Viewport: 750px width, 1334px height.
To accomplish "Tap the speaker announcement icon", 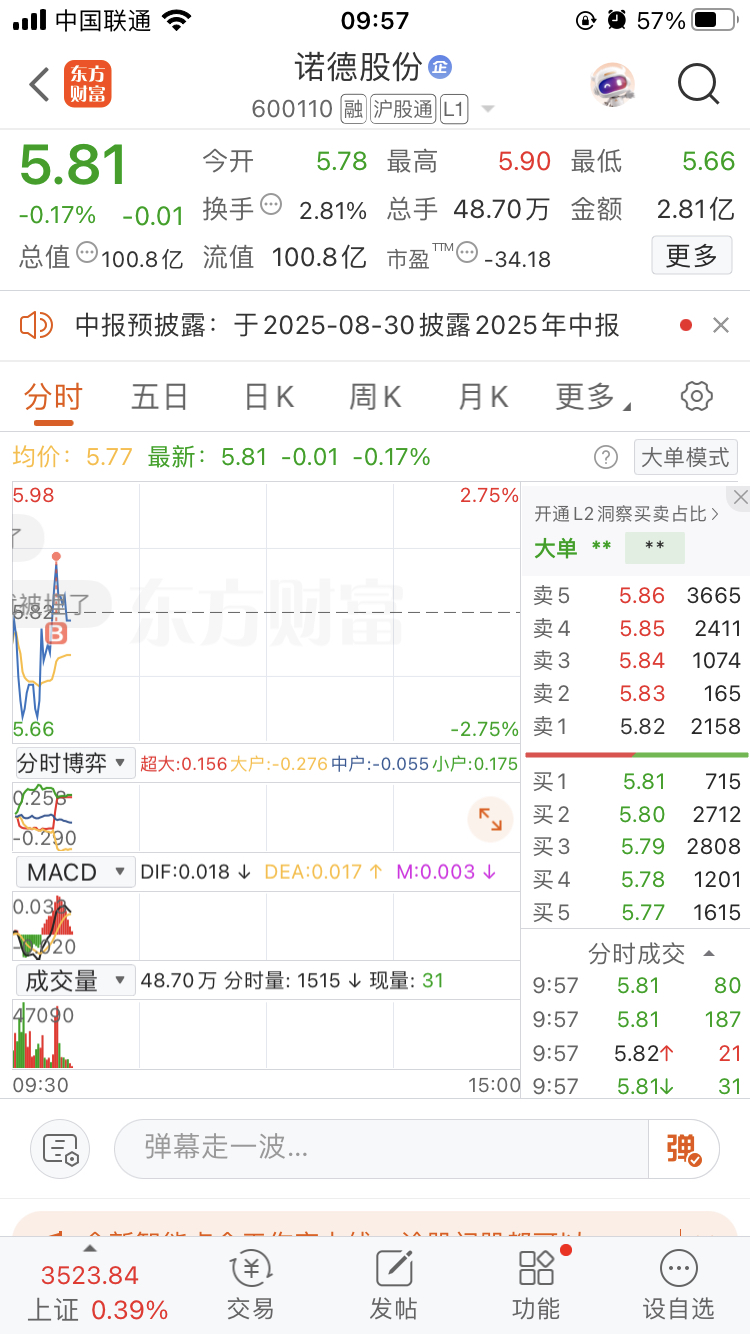I will (x=36, y=325).
